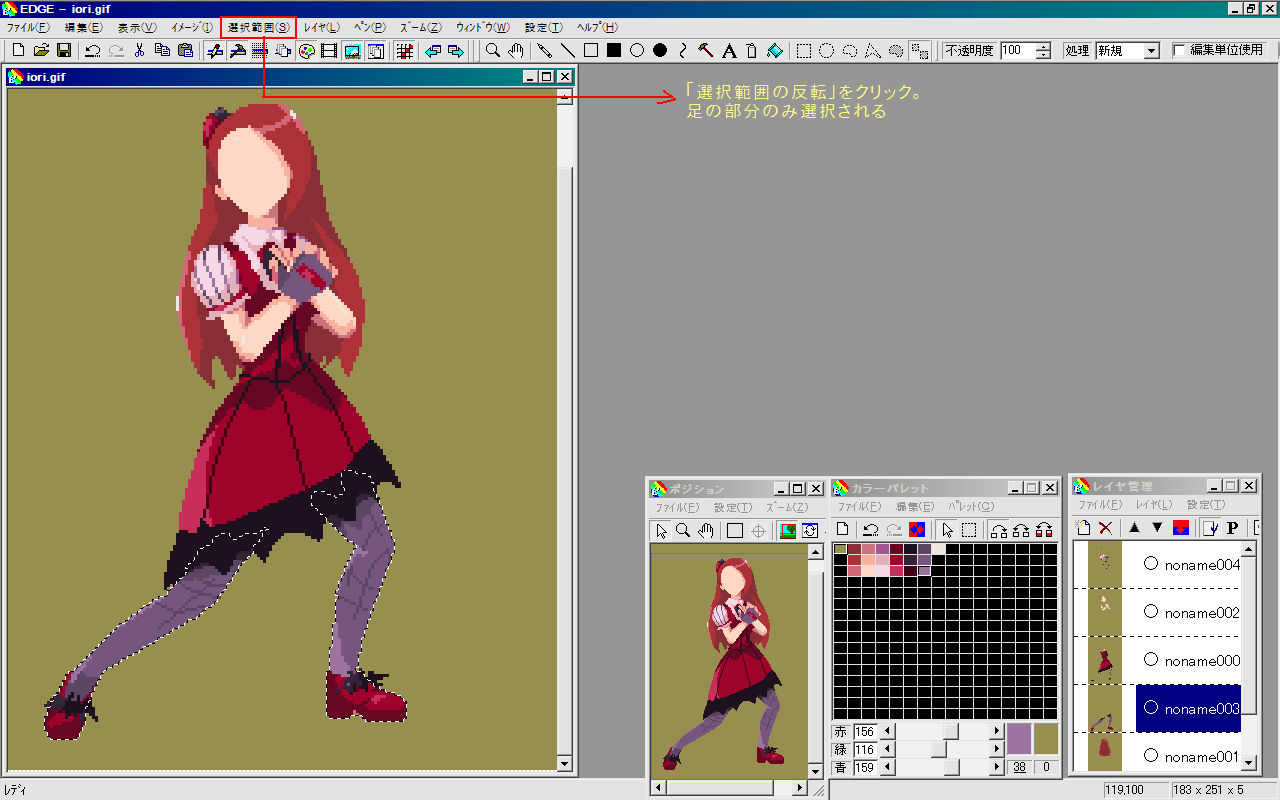The height and width of the screenshot is (800, 1280).
Task: Select the paint bucket fill tool
Action: click(775, 50)
